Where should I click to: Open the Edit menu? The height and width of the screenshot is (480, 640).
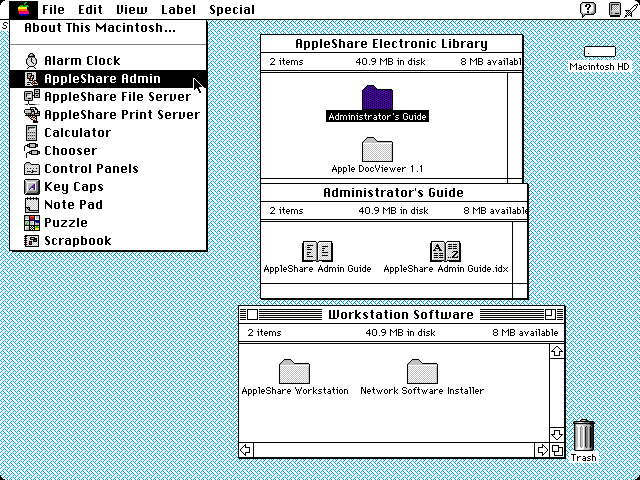[x=90, y=9]
